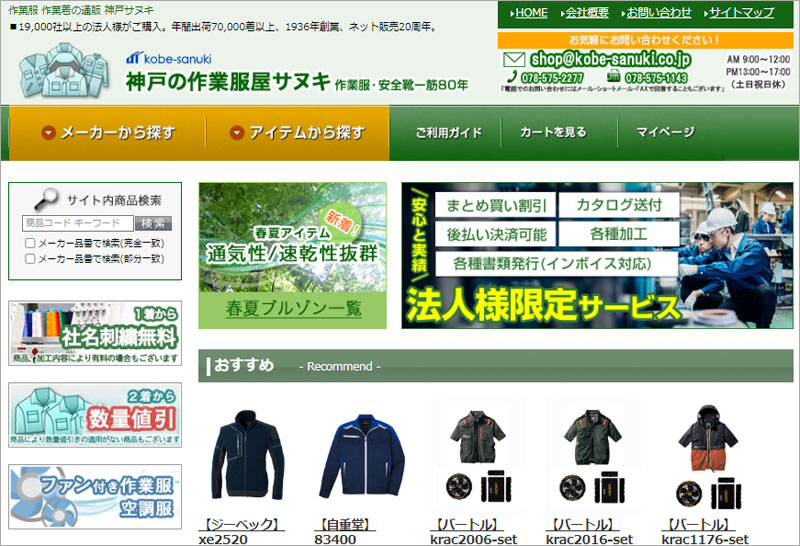Click the envelope mail icon

point(514,60)
